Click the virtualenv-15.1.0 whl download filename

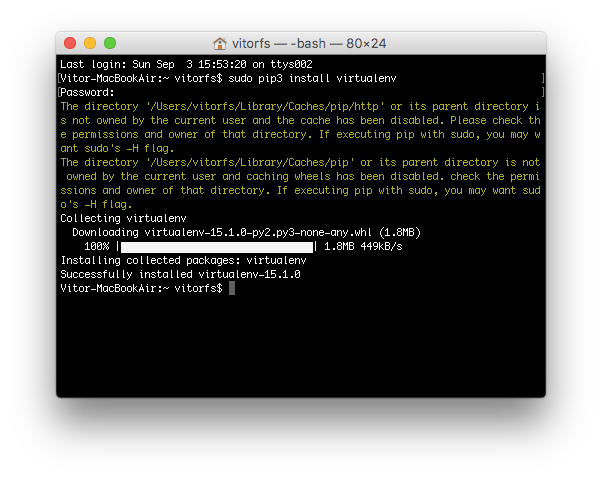[x=258, y=233]
